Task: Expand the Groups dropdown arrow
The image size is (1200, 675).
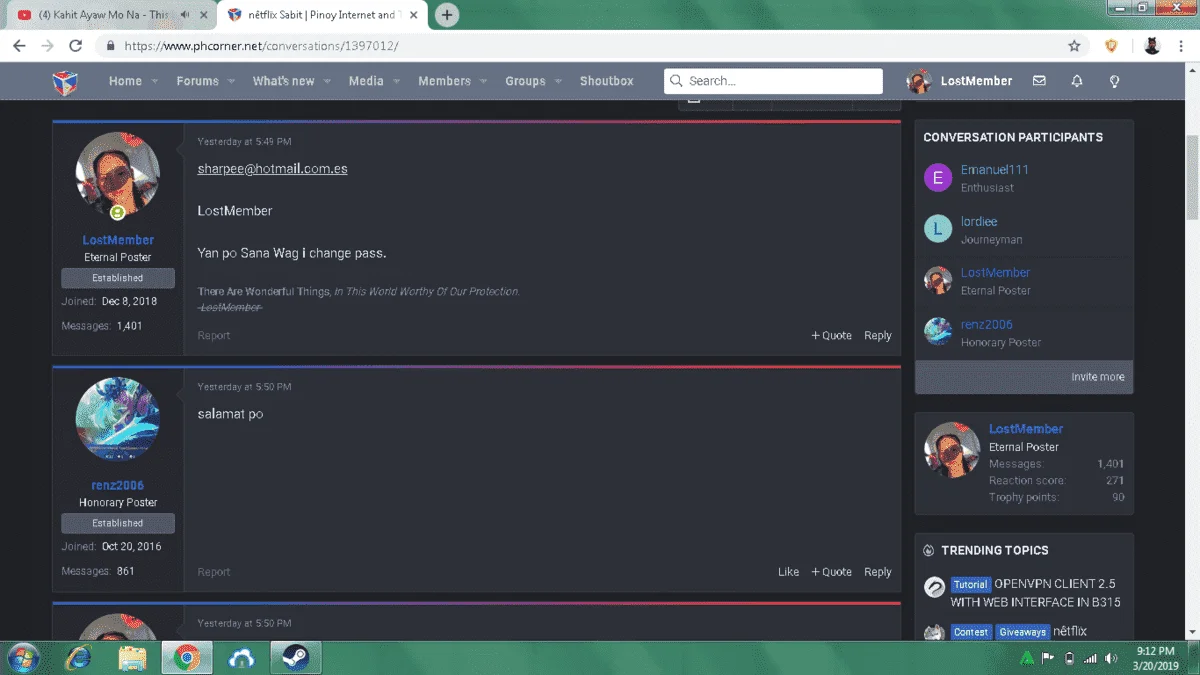Action: [x=558, y=81]
